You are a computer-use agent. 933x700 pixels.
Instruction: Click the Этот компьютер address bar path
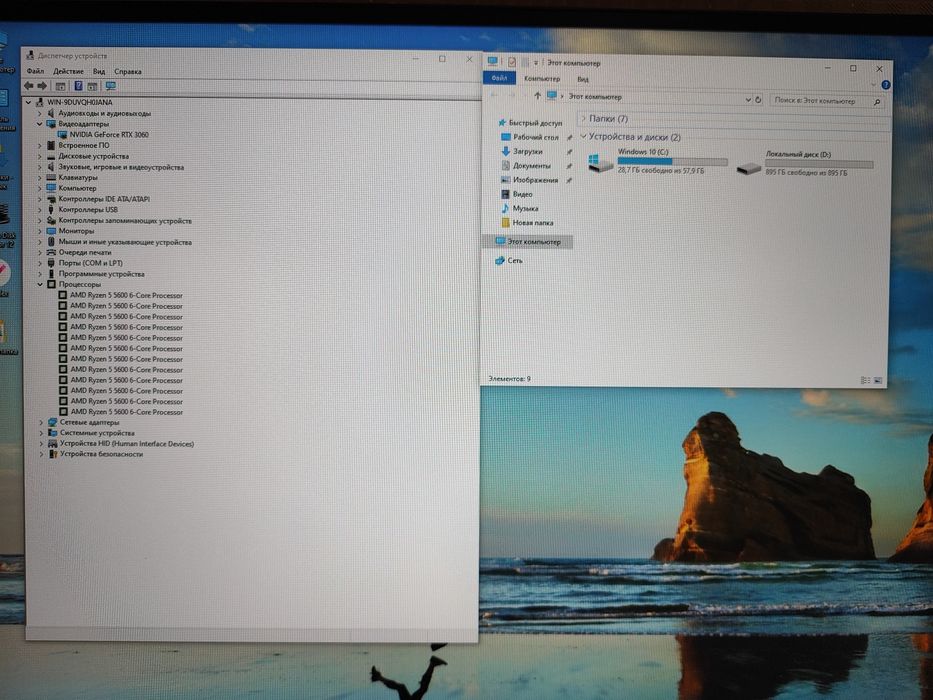tap(595, 96)
